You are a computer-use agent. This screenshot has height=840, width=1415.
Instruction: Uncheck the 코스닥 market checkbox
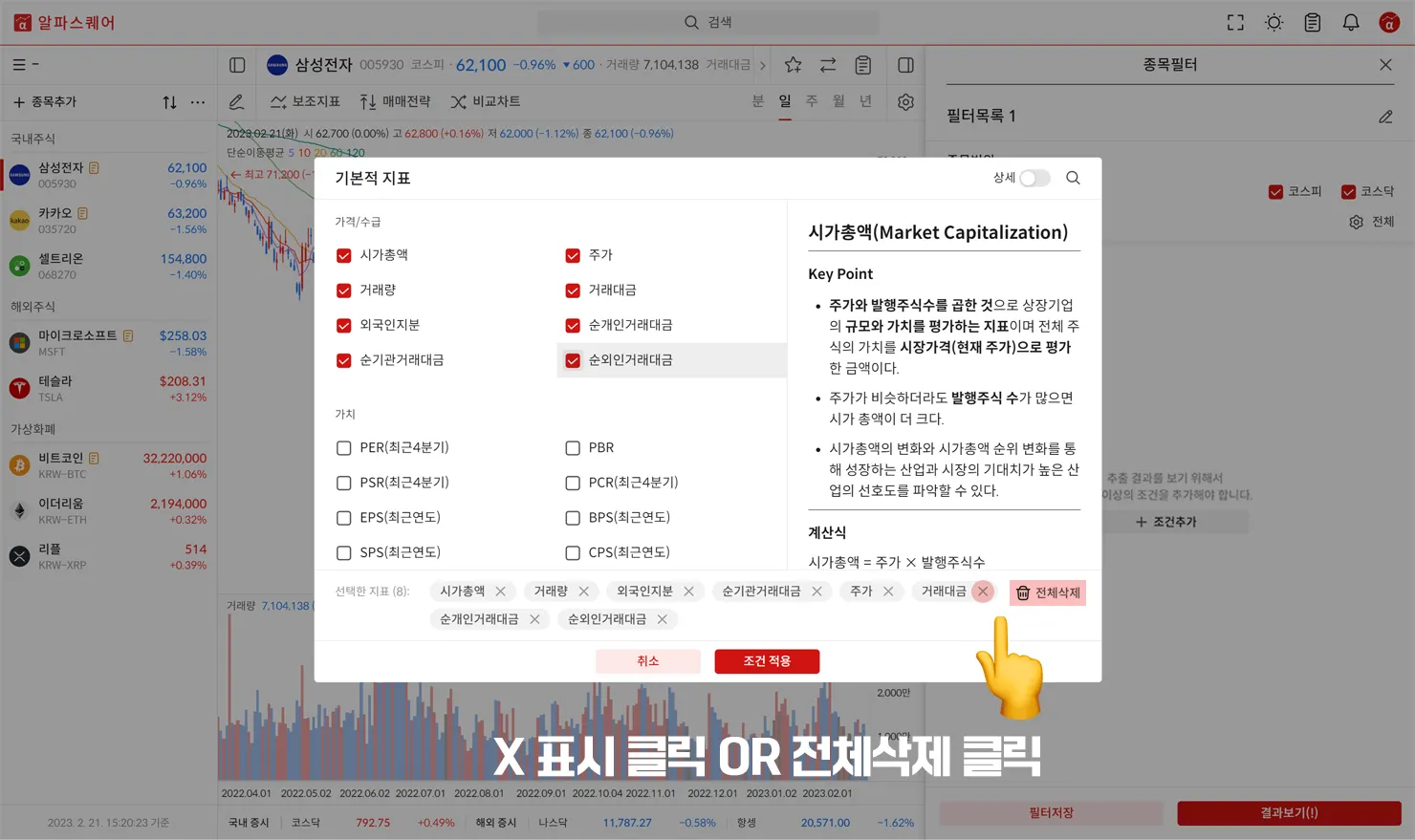click(x=1348, y=192)
